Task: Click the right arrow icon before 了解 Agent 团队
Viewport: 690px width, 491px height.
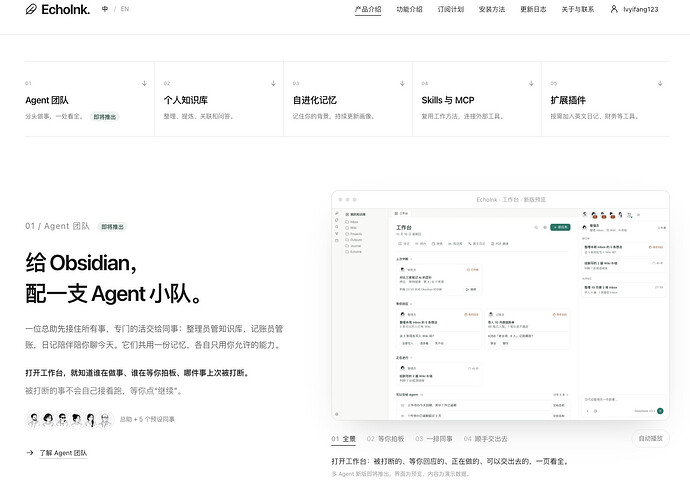Action: click(30, 453)
